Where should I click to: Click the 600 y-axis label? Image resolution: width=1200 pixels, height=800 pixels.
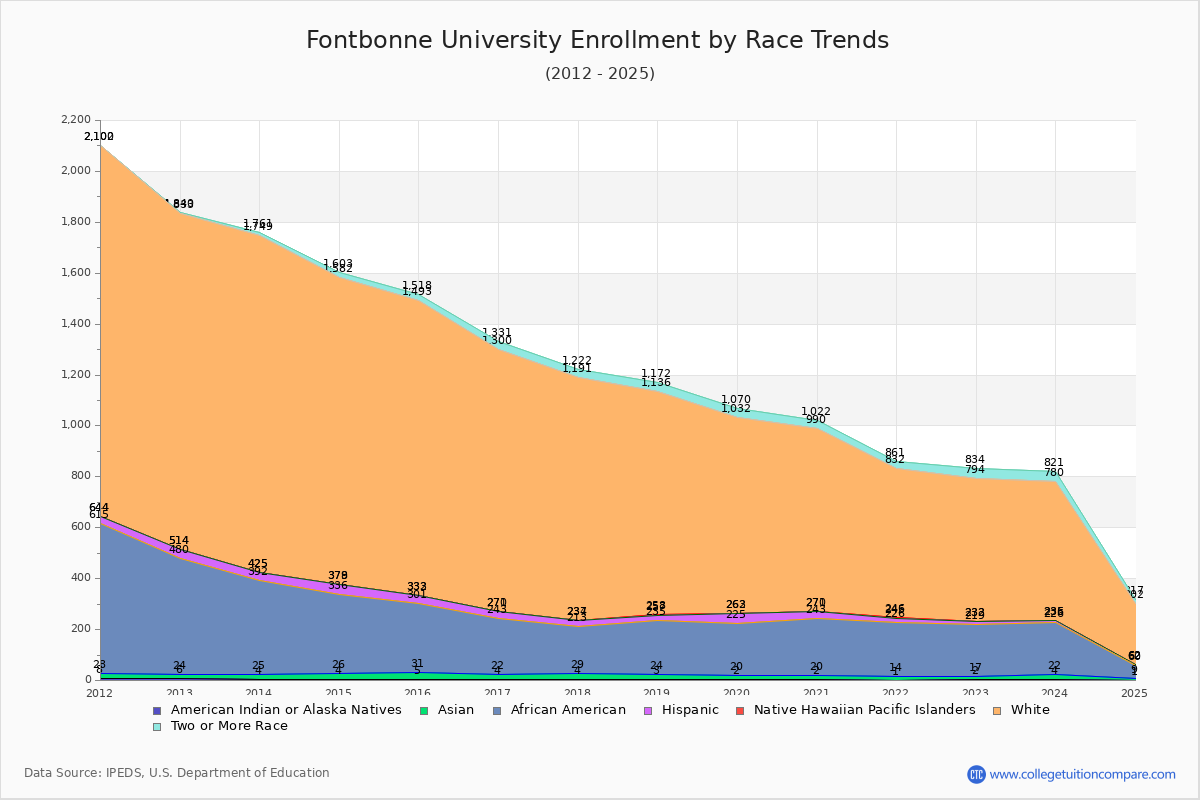point(82,527)
